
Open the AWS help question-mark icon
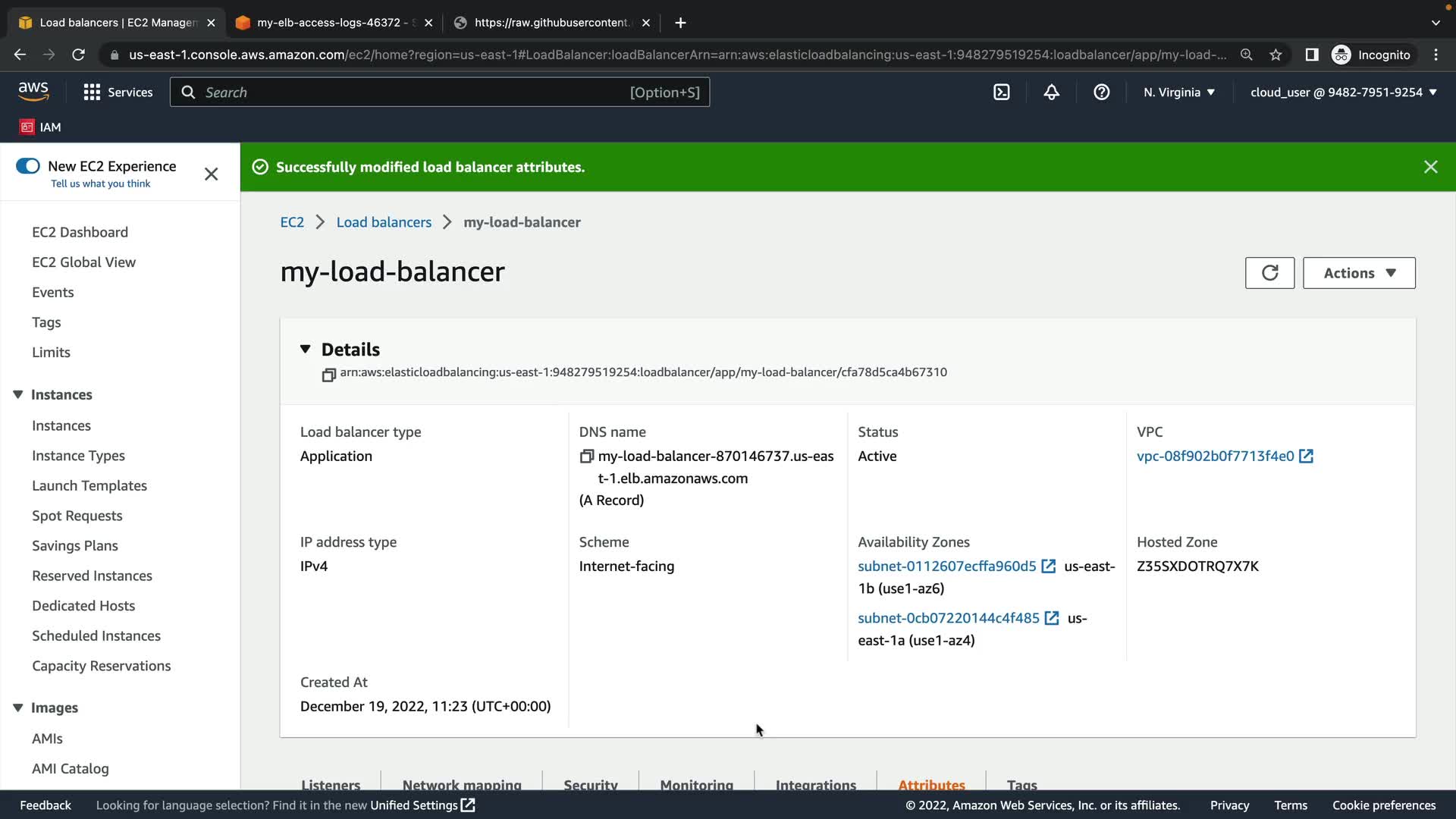pyautogui.click(x=1102, y=93)
